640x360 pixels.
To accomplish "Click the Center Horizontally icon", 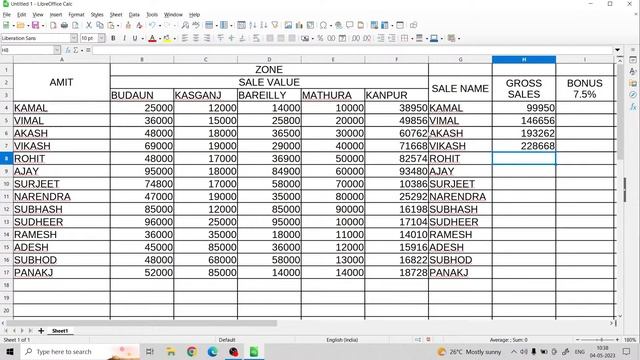I will 196,38.
